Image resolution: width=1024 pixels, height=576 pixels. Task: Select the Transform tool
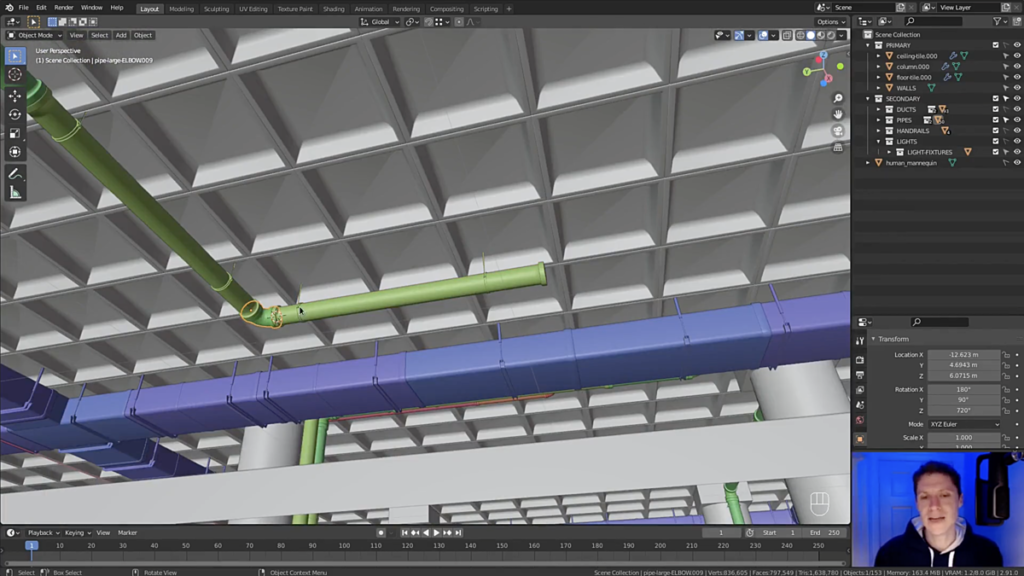click(15, 152)
